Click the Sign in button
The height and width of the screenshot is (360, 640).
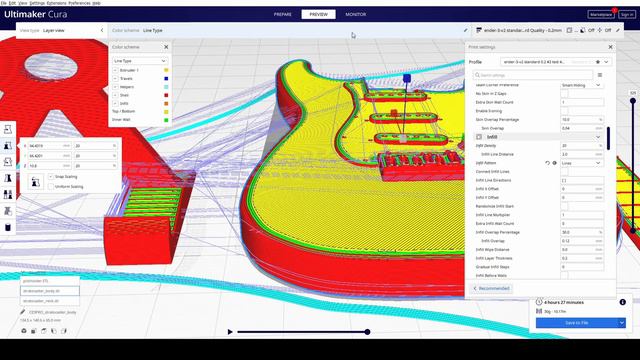click(x=627, y=14)
